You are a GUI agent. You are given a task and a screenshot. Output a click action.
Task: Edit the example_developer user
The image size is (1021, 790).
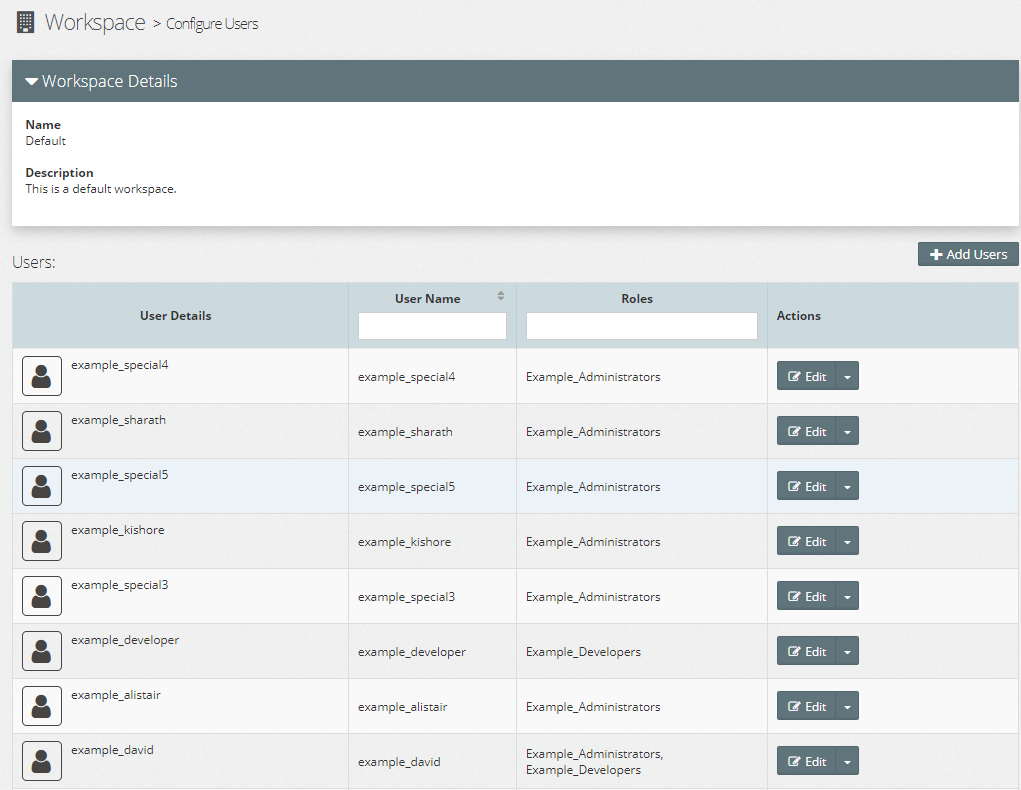point(807,651)
